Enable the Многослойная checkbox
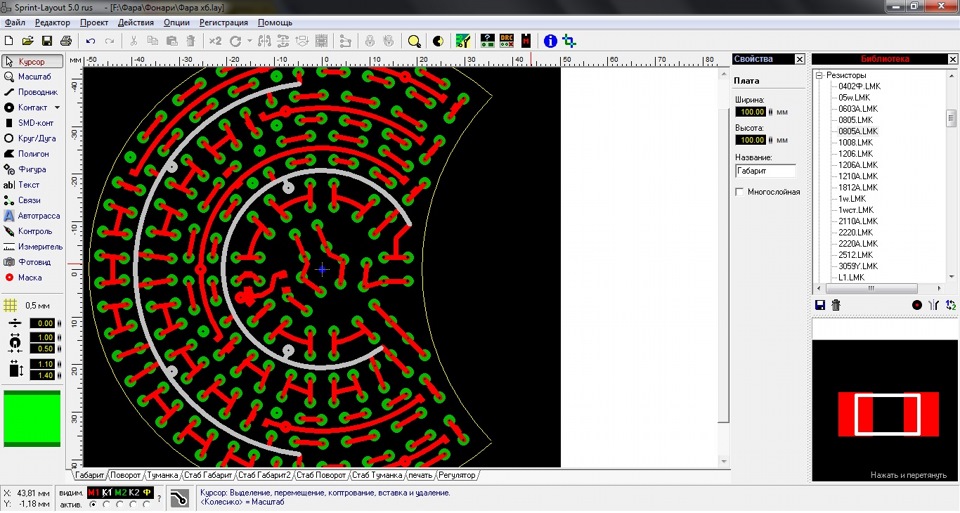 coord(740,192)
